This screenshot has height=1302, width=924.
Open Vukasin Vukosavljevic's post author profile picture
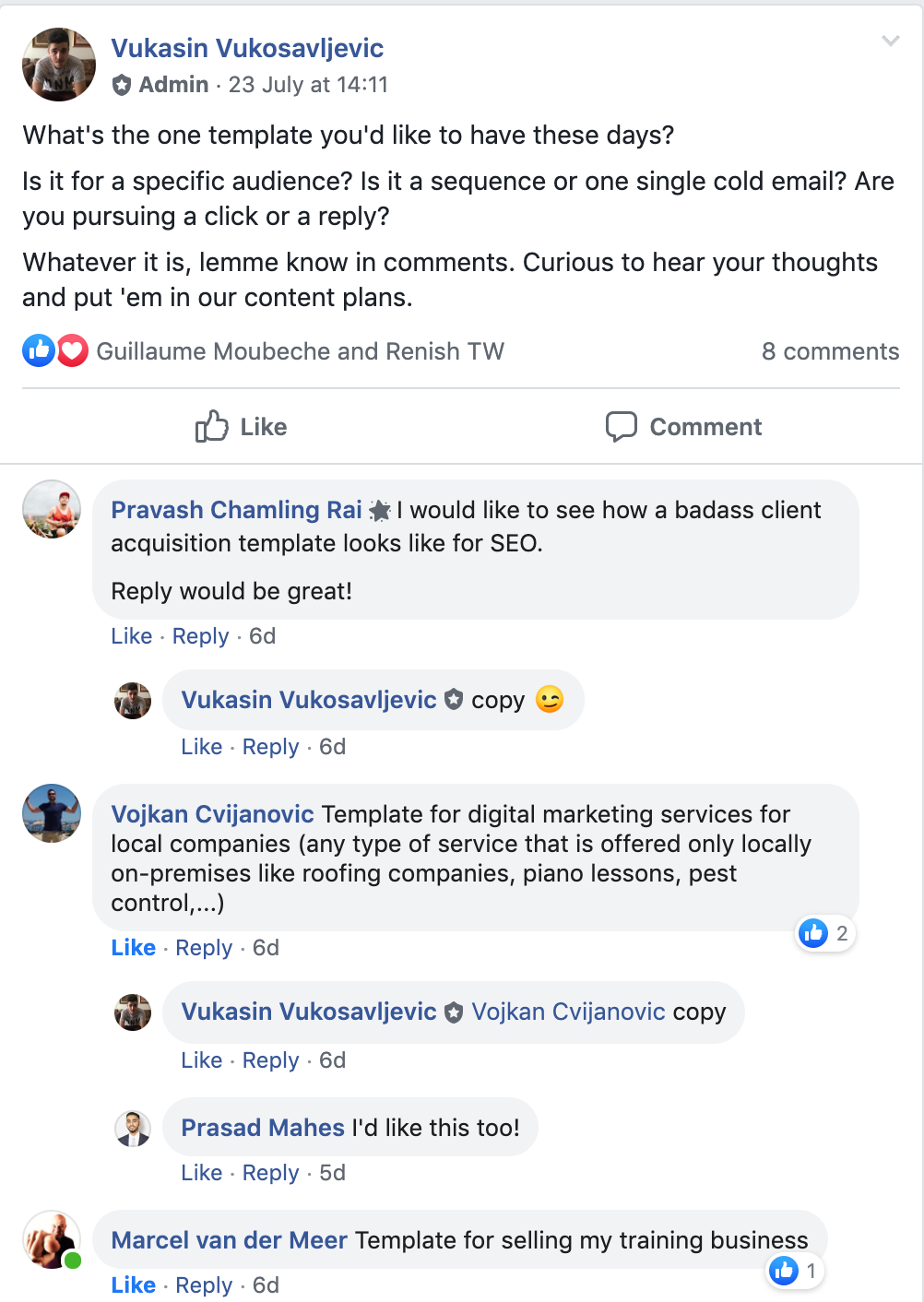[59, 65]
